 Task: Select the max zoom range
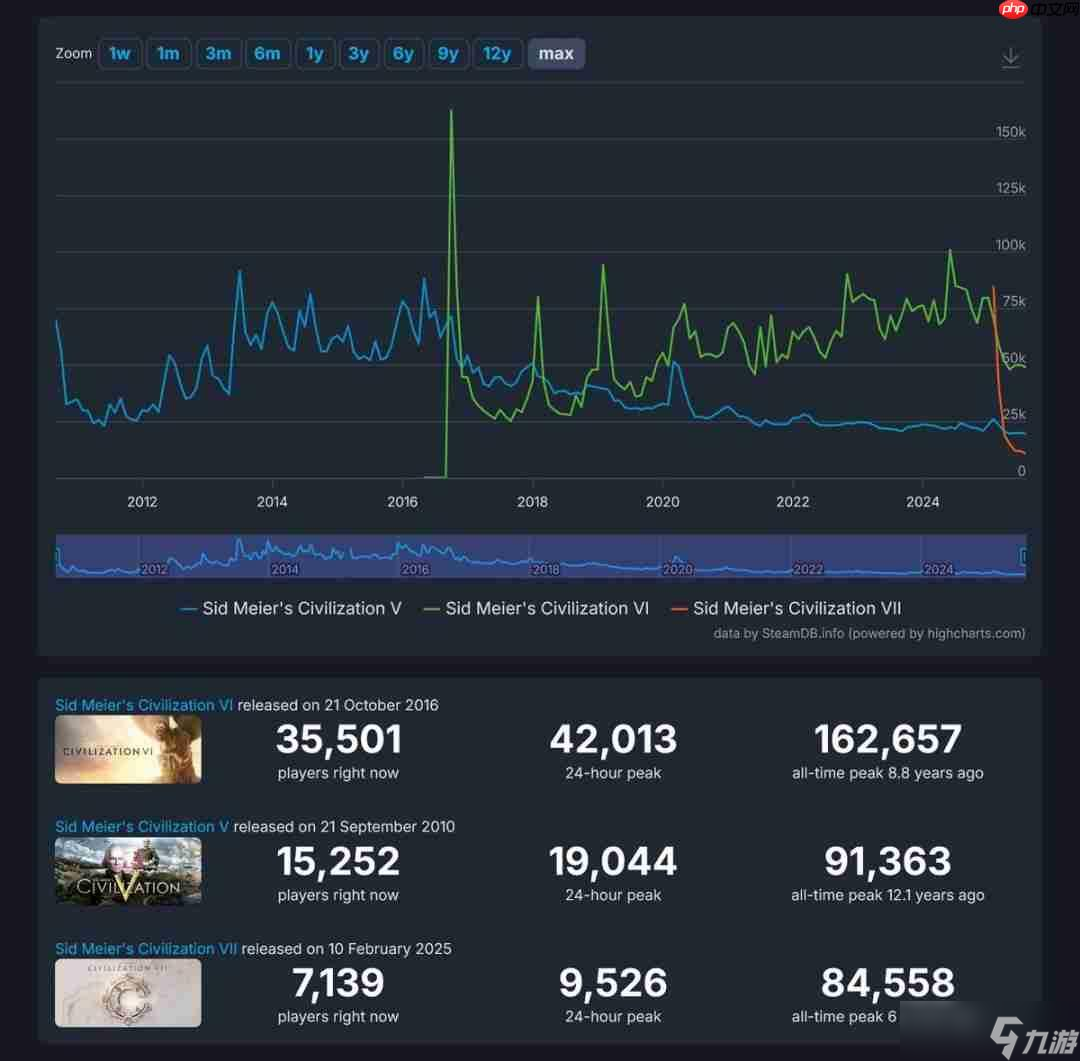[x=556, y=54]
